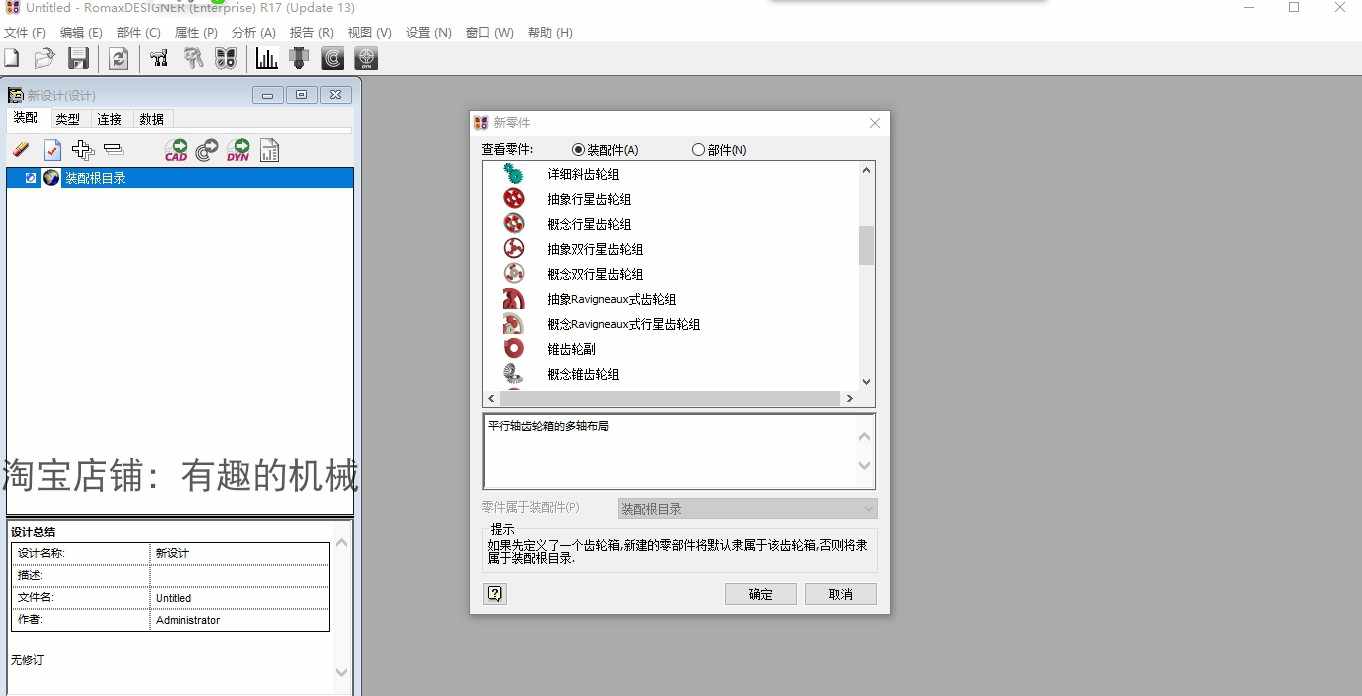Click the green CAD arrow icon
The image size is (1362, 696).
pyautogui.click(x=176, y=150)
